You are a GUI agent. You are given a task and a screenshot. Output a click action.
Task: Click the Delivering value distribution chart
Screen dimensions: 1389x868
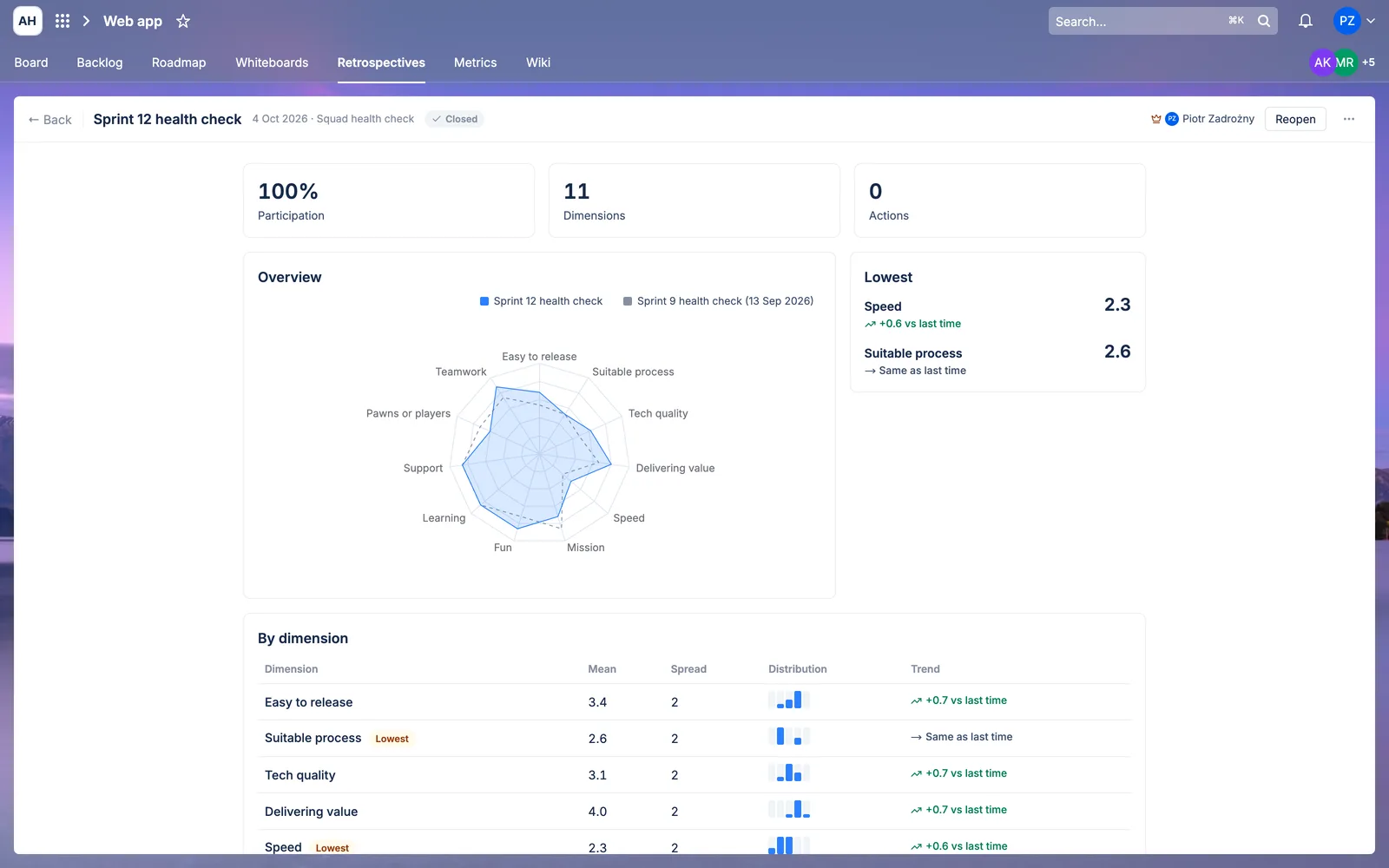[789, 809]
